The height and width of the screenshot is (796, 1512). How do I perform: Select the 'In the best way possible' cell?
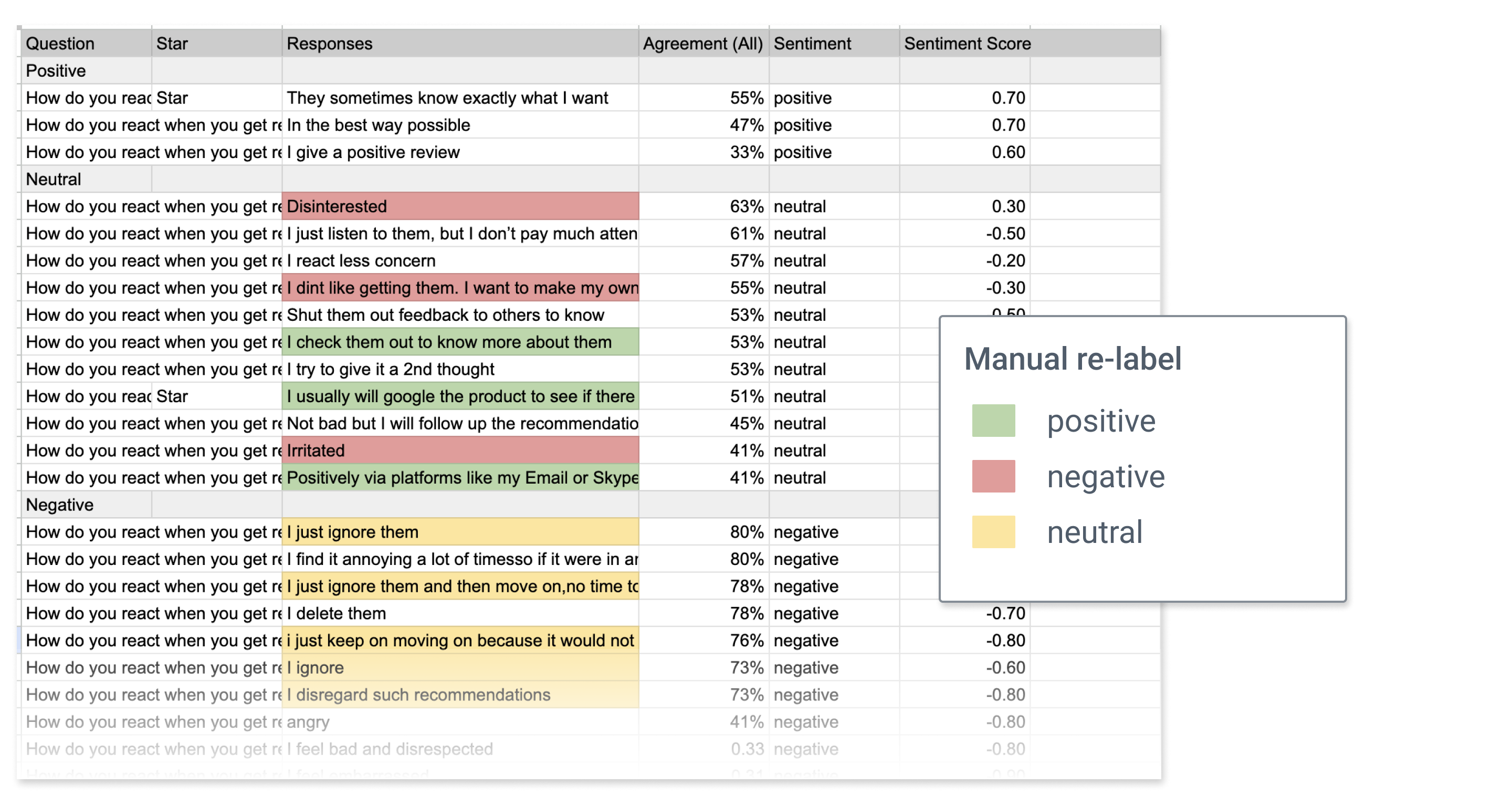pyautogui.click(x=460, y=125)
